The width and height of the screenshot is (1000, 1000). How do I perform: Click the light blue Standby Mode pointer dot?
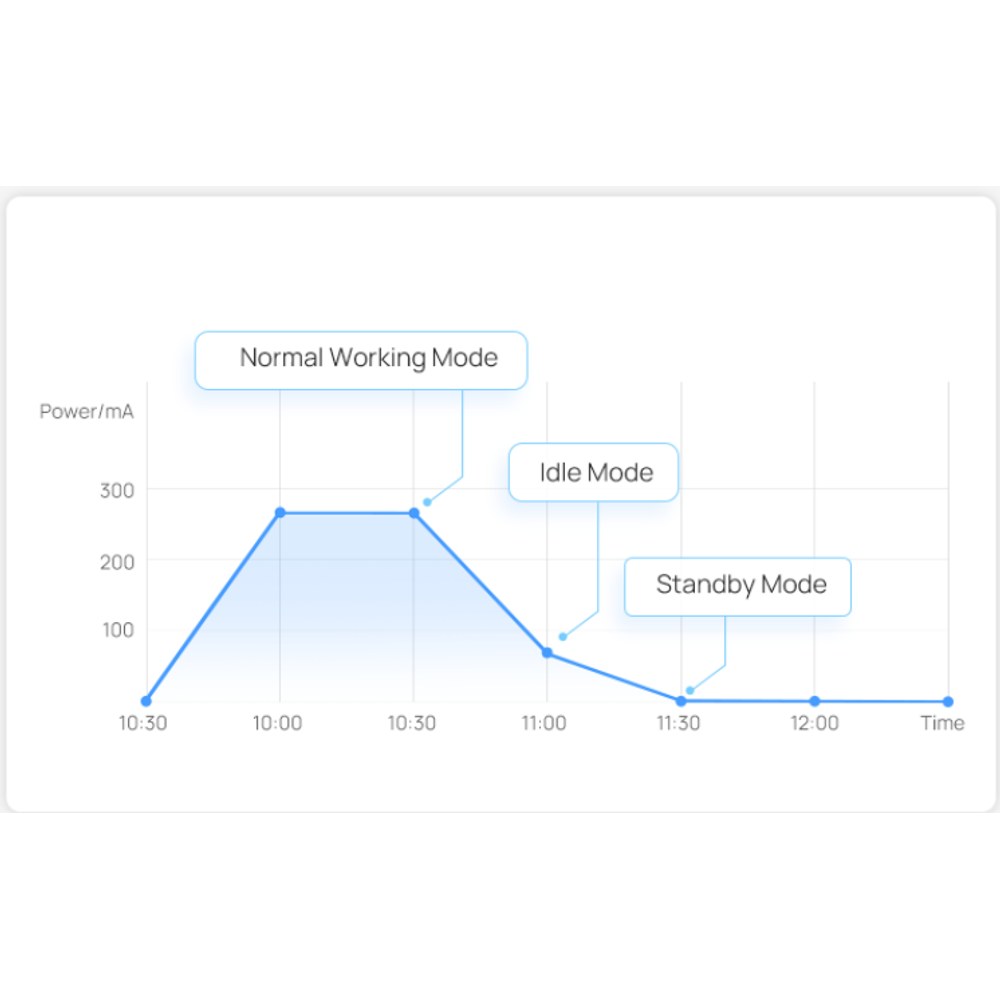pyautogui.click(x=689, y=691)
